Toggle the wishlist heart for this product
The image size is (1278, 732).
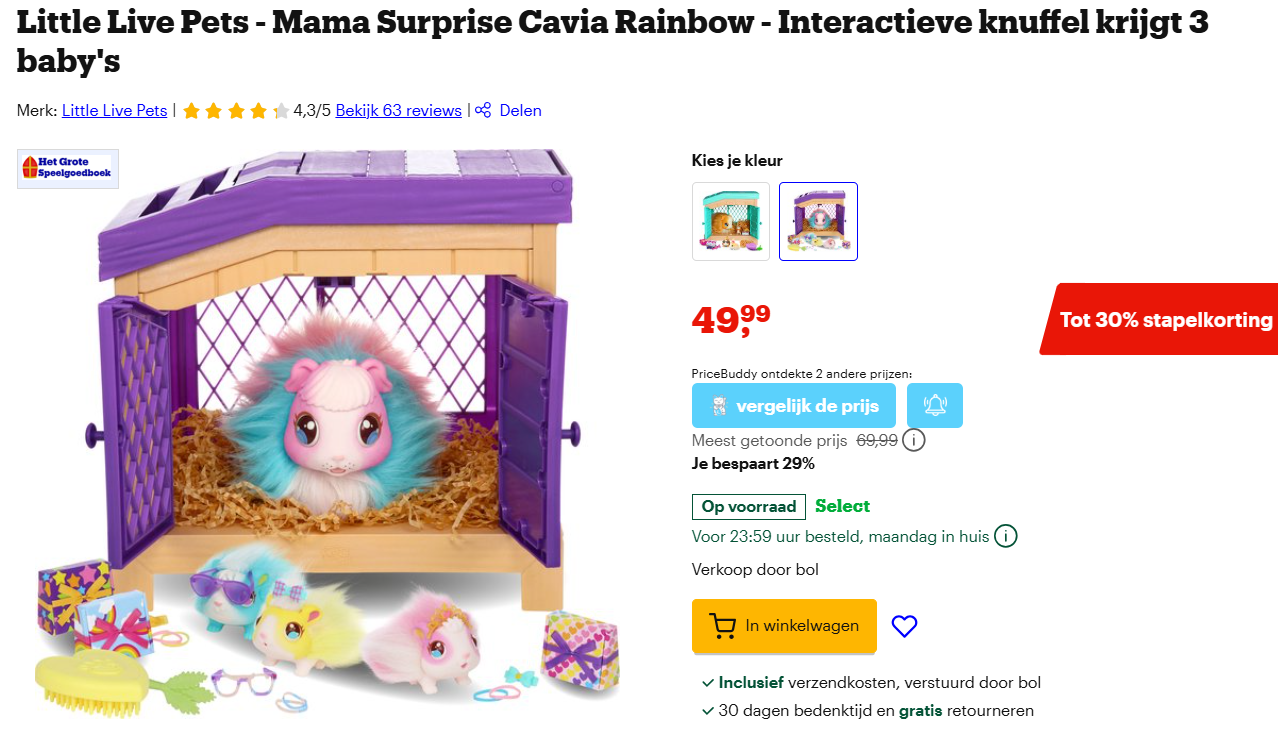[904, 626]
